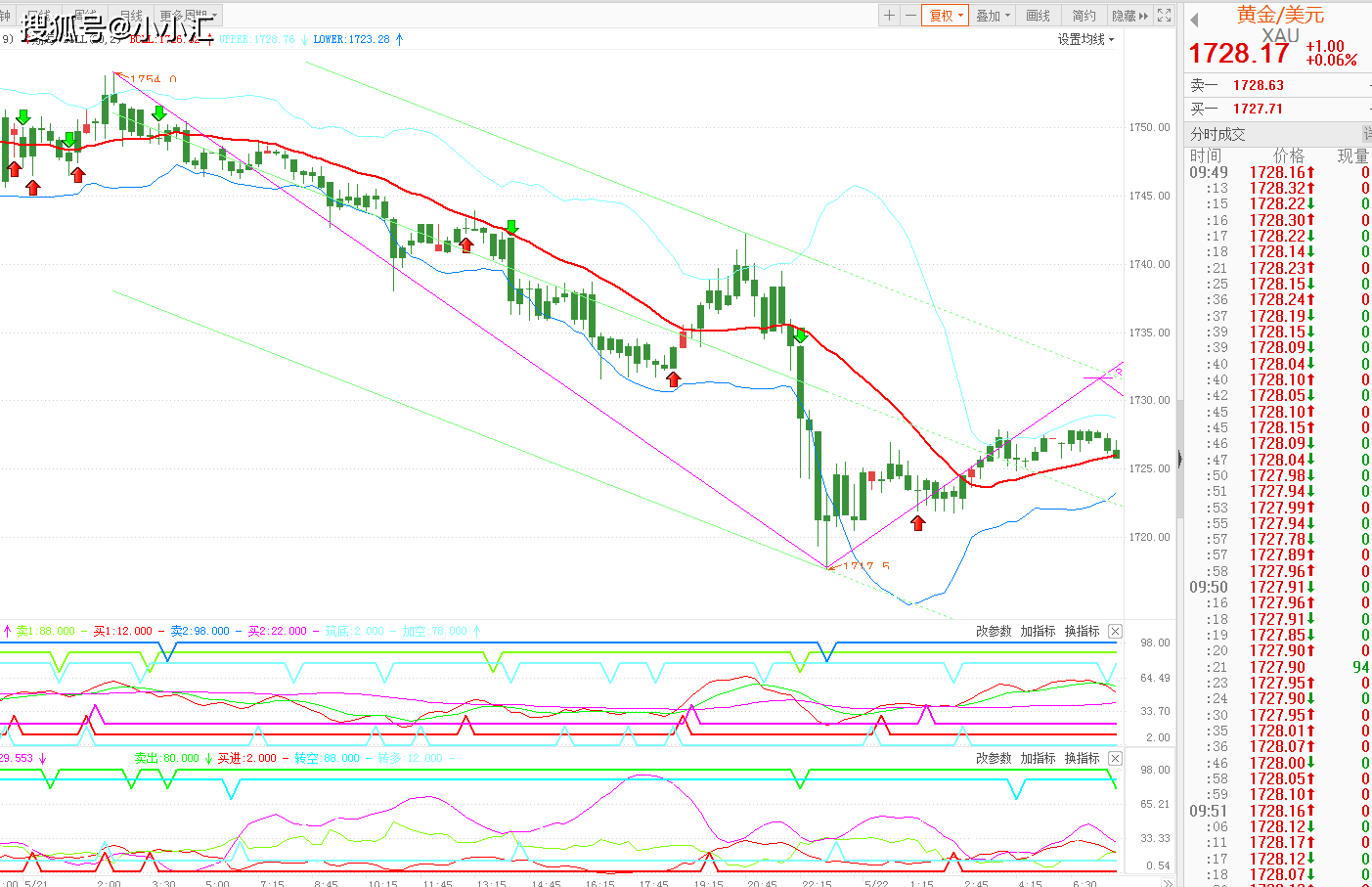Toggle fullscreen chart icon
The height and width of the screenshot is (887, 1372).
pyautogui.click(x=1164, y=15)
